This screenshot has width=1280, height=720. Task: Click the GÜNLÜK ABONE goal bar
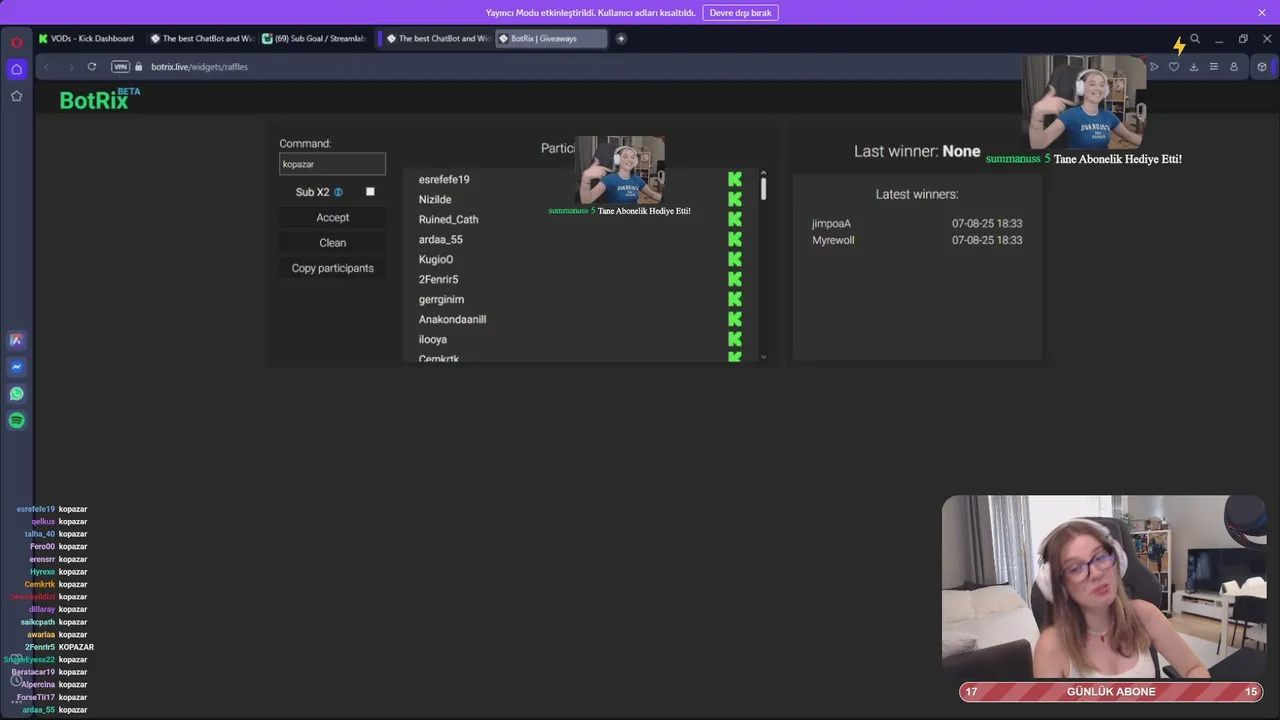1111,692
